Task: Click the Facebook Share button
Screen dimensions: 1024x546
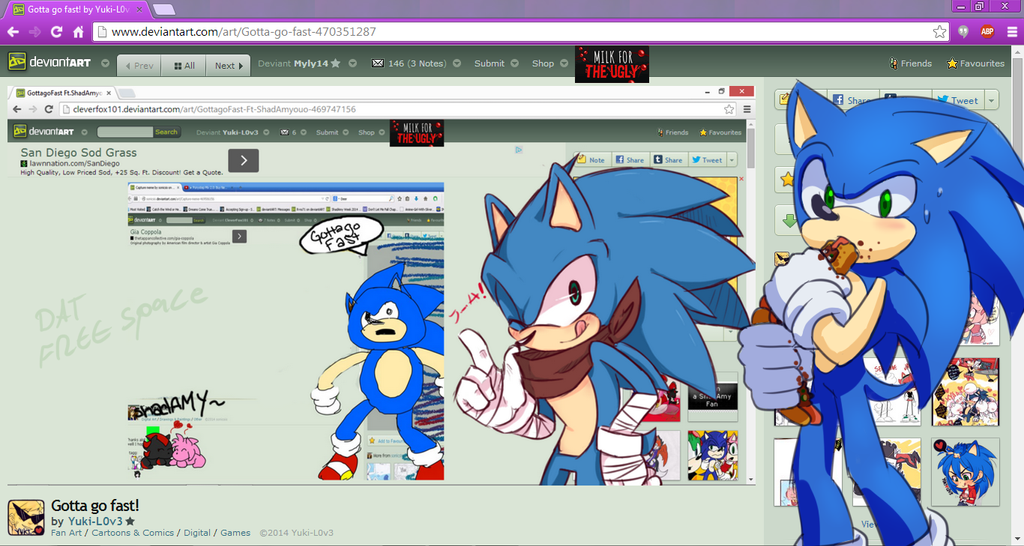Action: 852,100
